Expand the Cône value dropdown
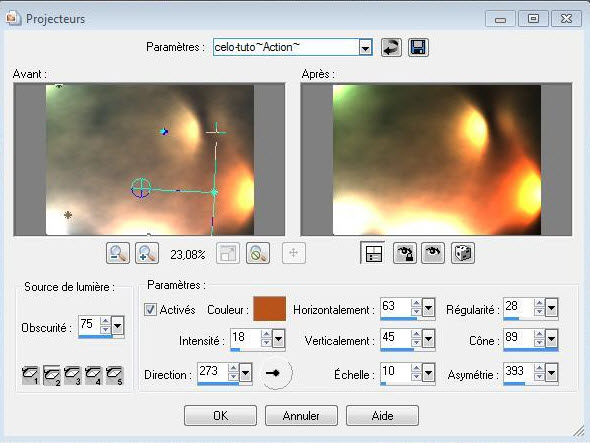This screenshot has height=443, width=590. coord(552,338)
